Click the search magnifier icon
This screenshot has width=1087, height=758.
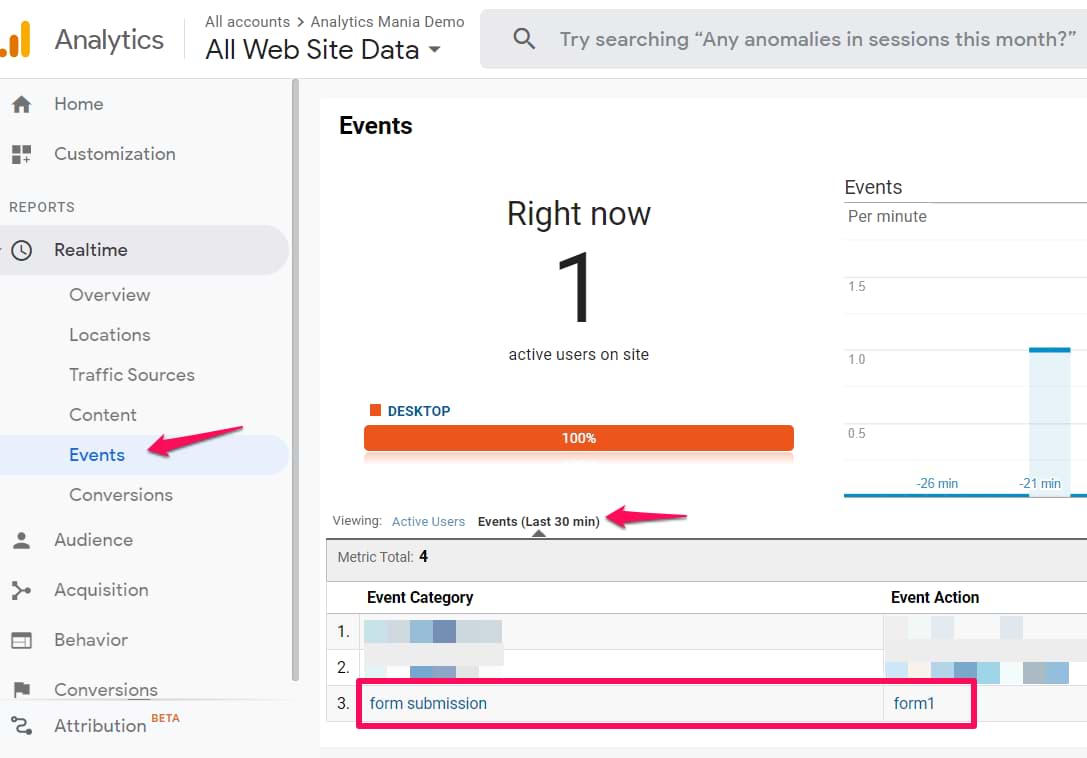point(524,39)
